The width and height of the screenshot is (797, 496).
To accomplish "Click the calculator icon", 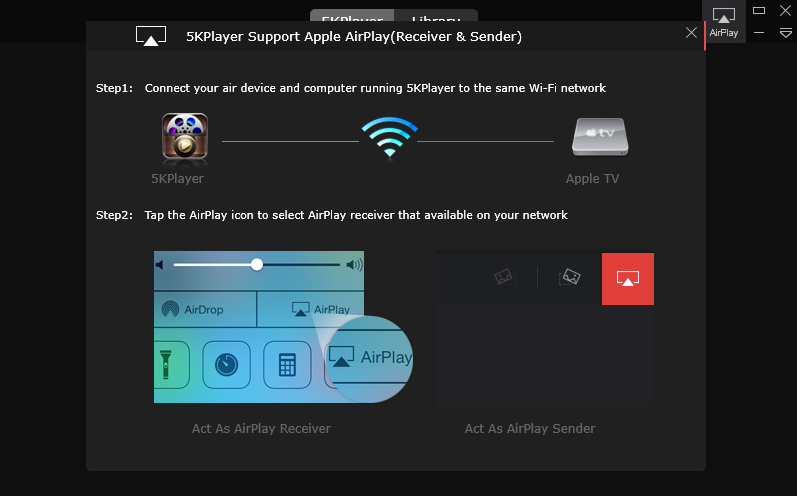I will click(287, 365).
